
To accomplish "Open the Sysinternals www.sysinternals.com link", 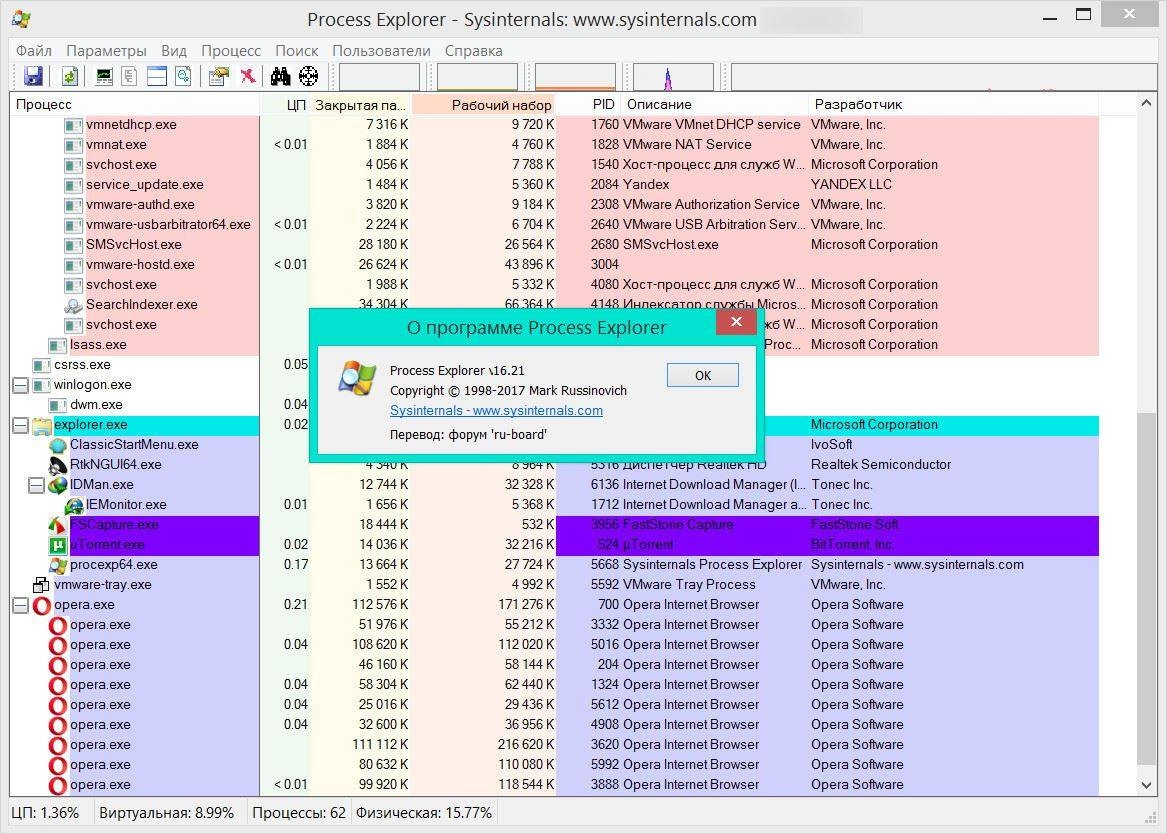I will (496, 411).
